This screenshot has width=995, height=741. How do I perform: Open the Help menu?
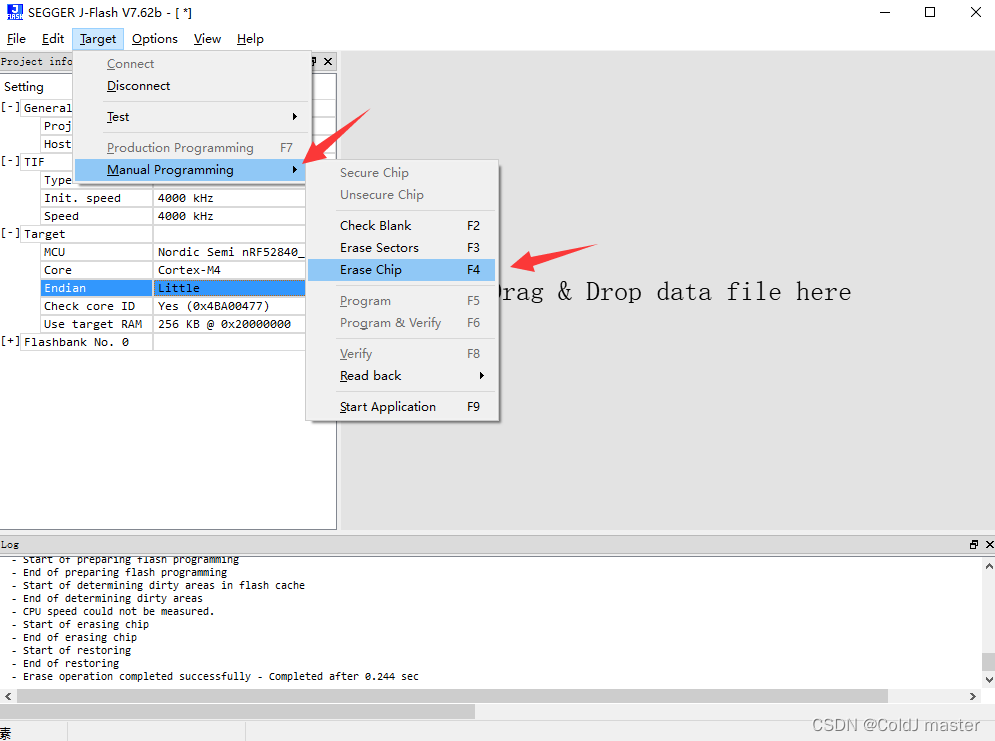click(x=250, y=39)
